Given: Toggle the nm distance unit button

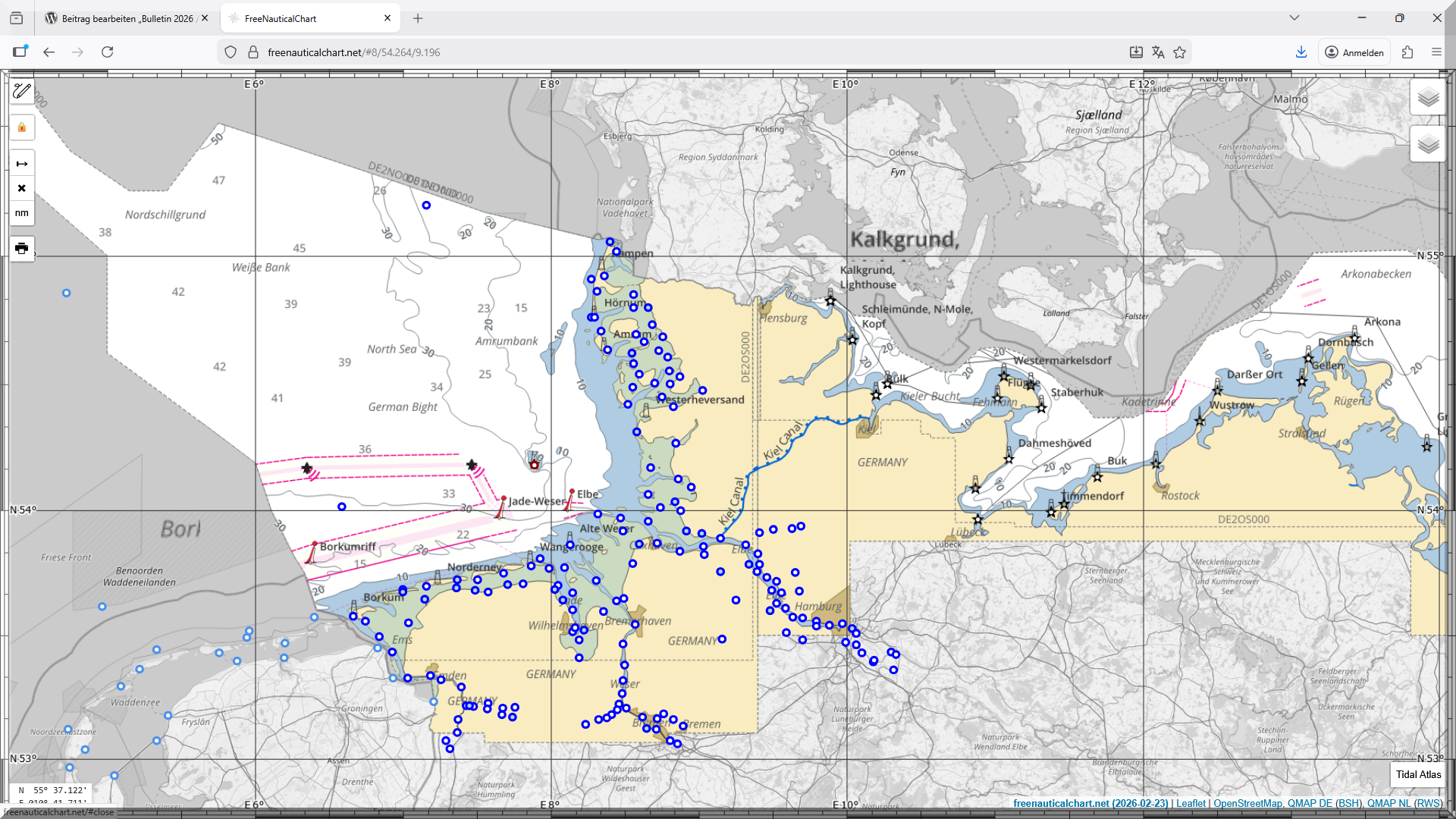Looking at the screenshot, I should (x=22, y=213).
